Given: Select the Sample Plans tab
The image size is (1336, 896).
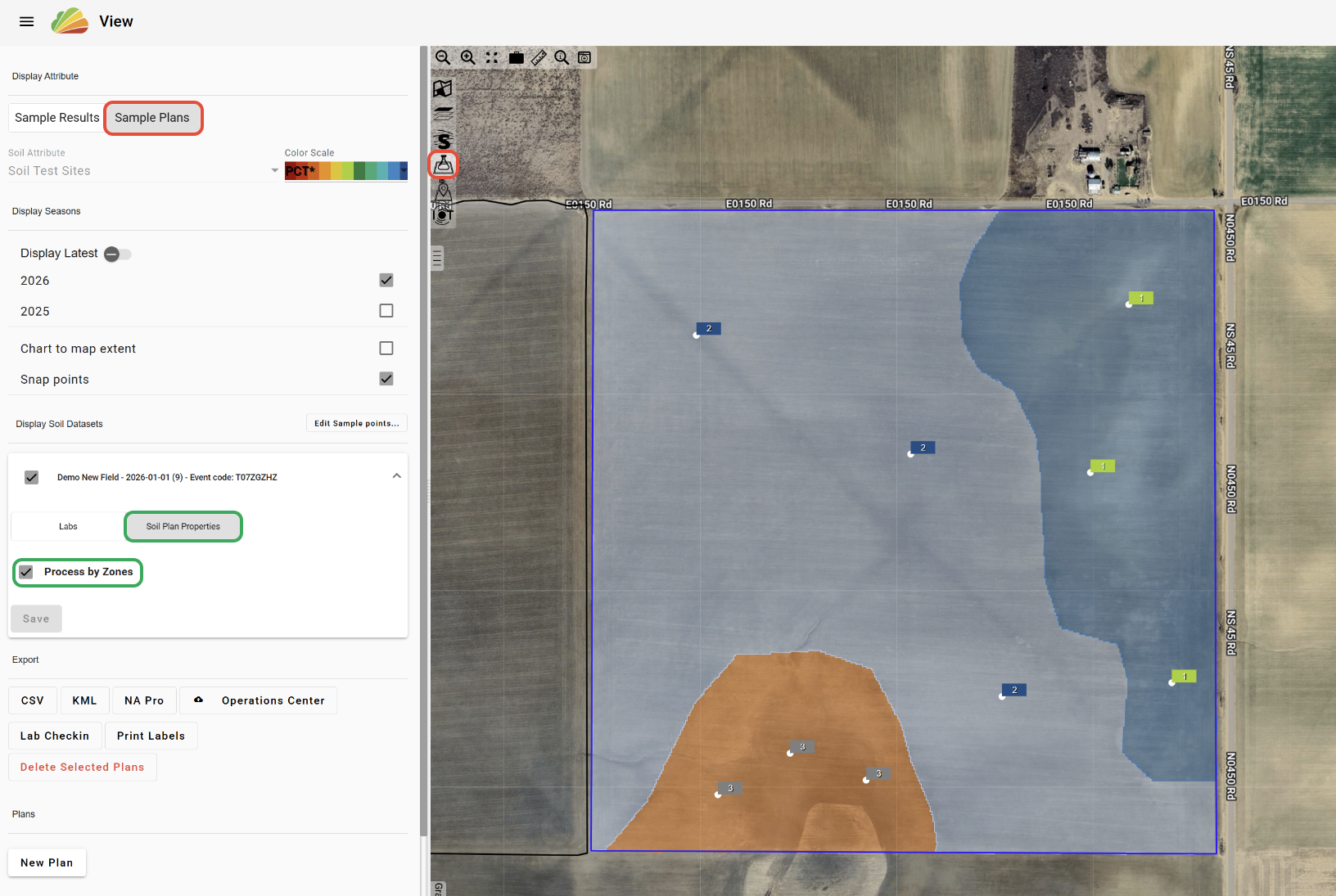Looking at the screenshot, I should pos(152,118).
